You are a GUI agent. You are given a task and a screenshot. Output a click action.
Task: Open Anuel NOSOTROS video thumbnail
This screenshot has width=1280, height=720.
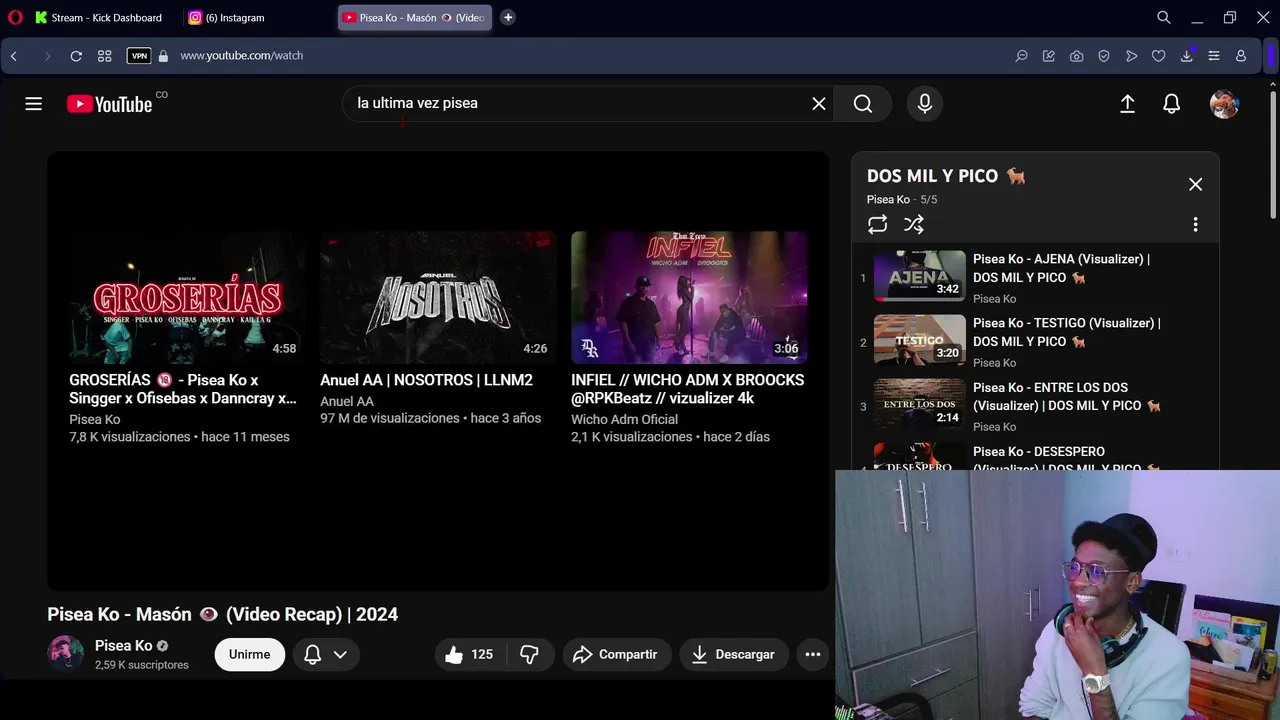438,297
